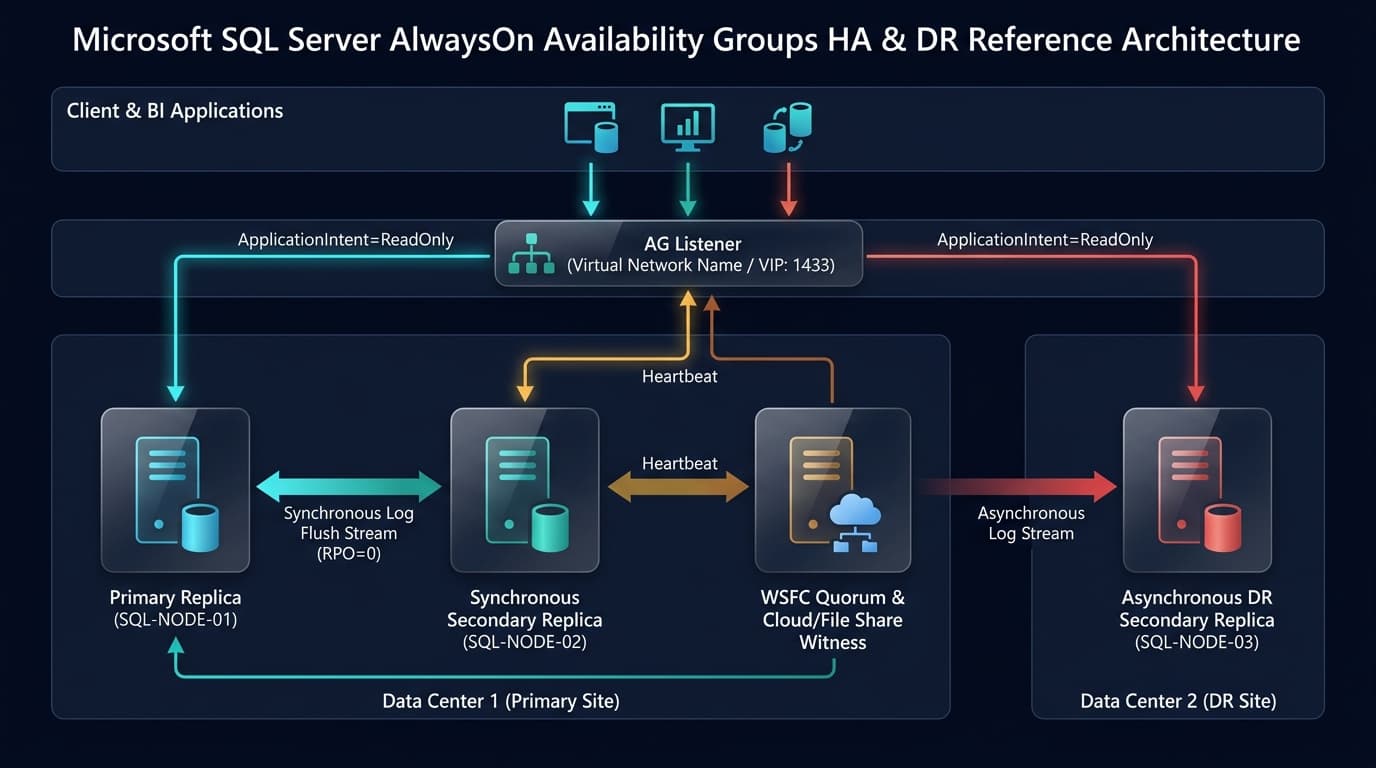The height and width of the screenshot is (768, 1376).
Task: Click the "(RPO=0)" text
Action: [x=349, y=553]
